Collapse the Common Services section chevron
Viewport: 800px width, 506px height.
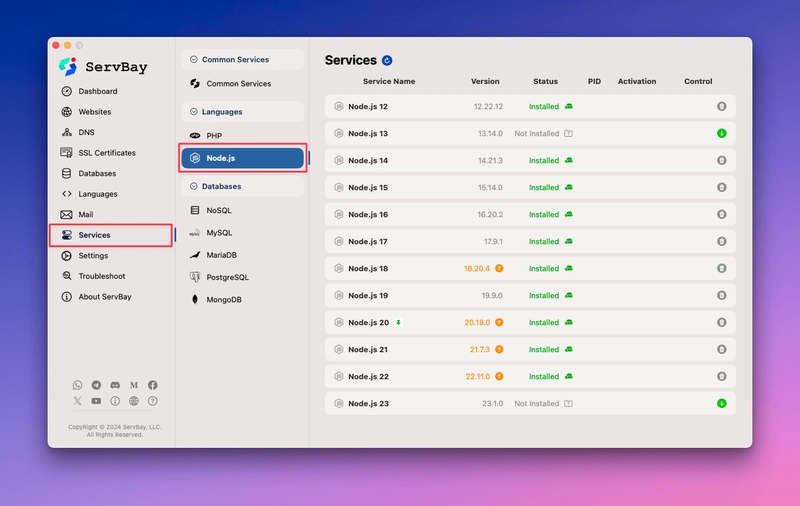194,60
